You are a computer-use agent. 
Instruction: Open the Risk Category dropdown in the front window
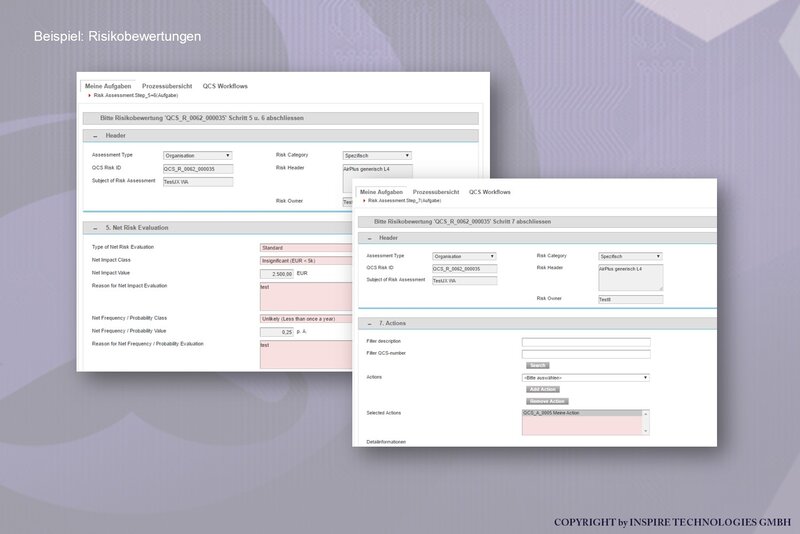click(x=631, y=256)
